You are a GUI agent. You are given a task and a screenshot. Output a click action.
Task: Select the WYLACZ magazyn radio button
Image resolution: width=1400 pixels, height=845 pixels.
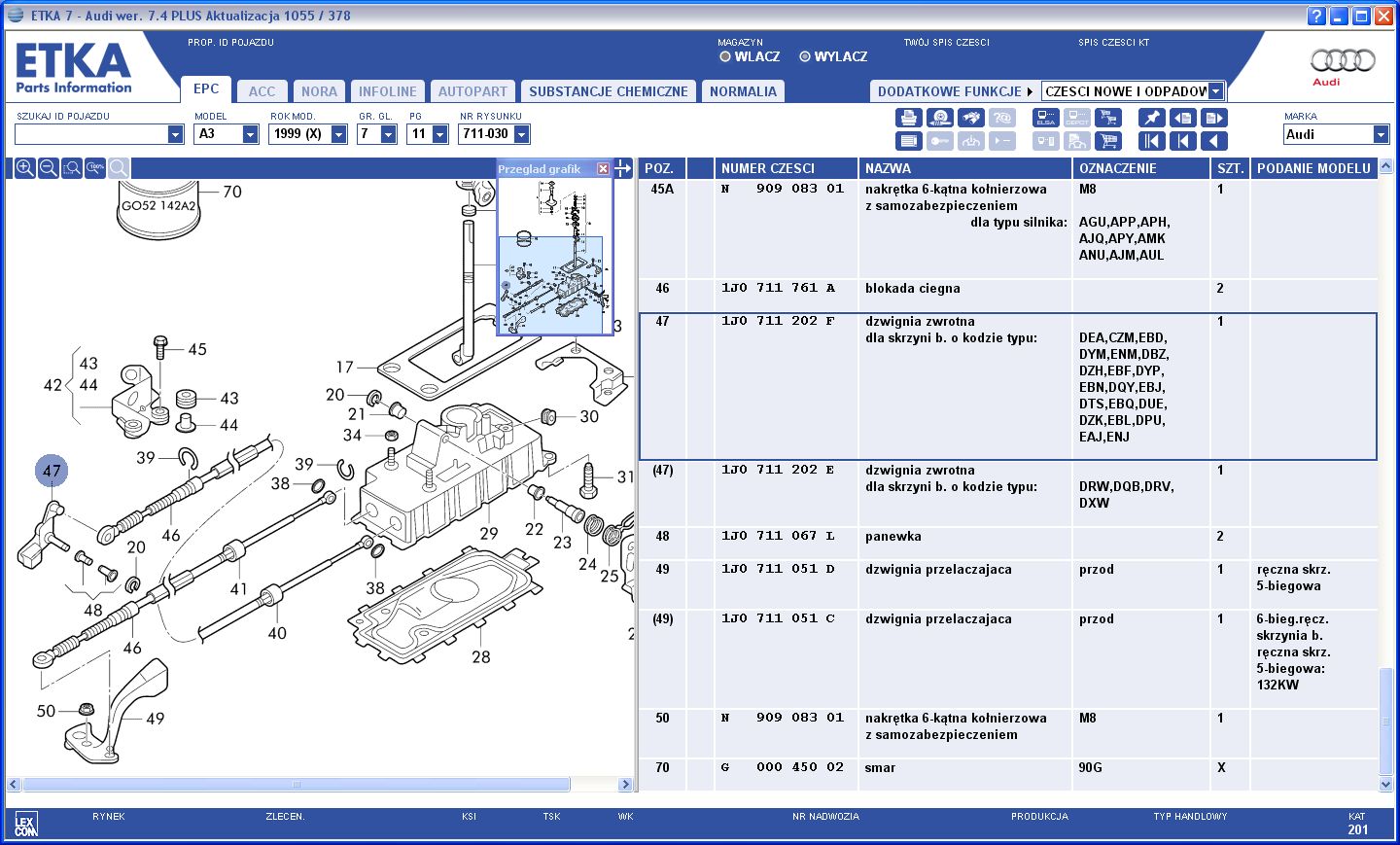tap(804, 56)
